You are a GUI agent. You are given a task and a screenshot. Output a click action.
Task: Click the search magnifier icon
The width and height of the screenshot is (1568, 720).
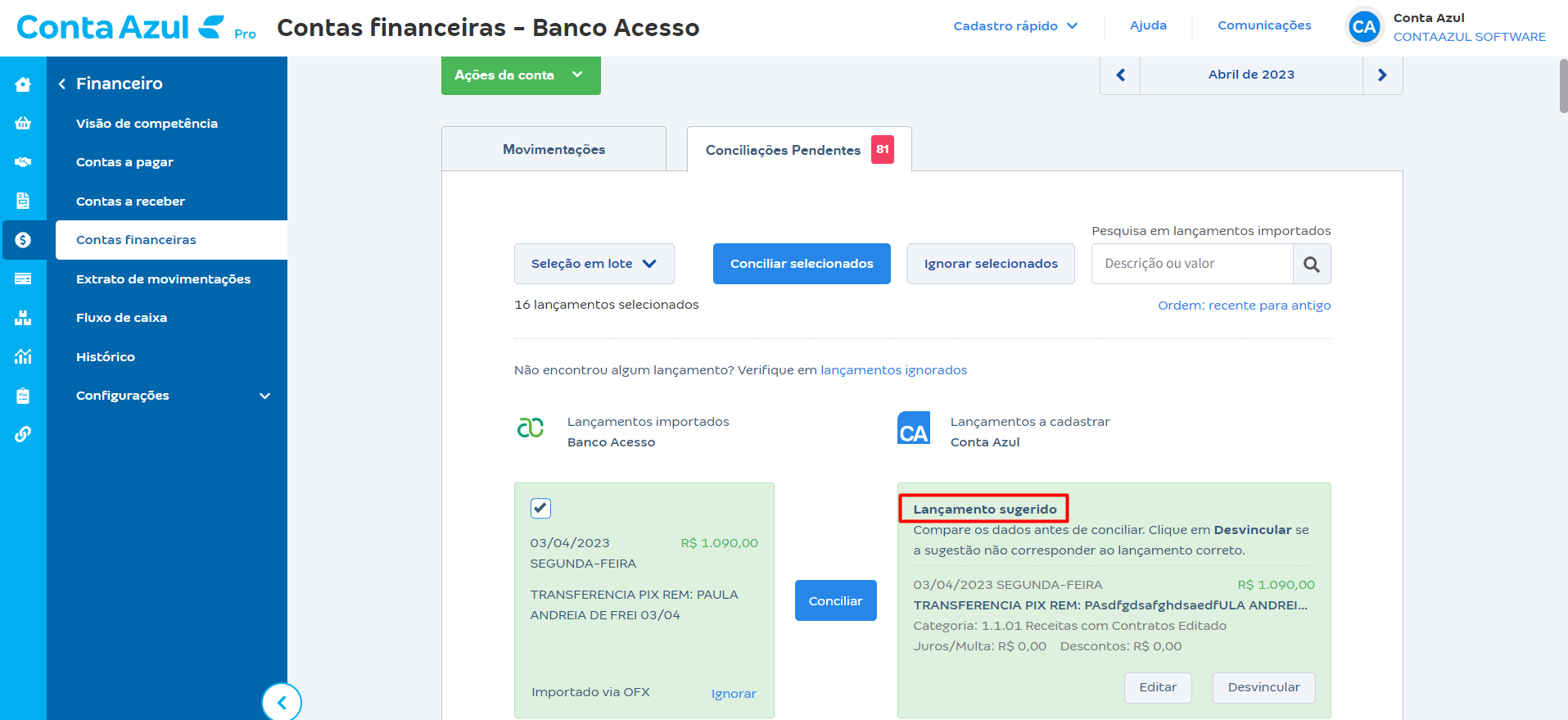pos(1312,264)
